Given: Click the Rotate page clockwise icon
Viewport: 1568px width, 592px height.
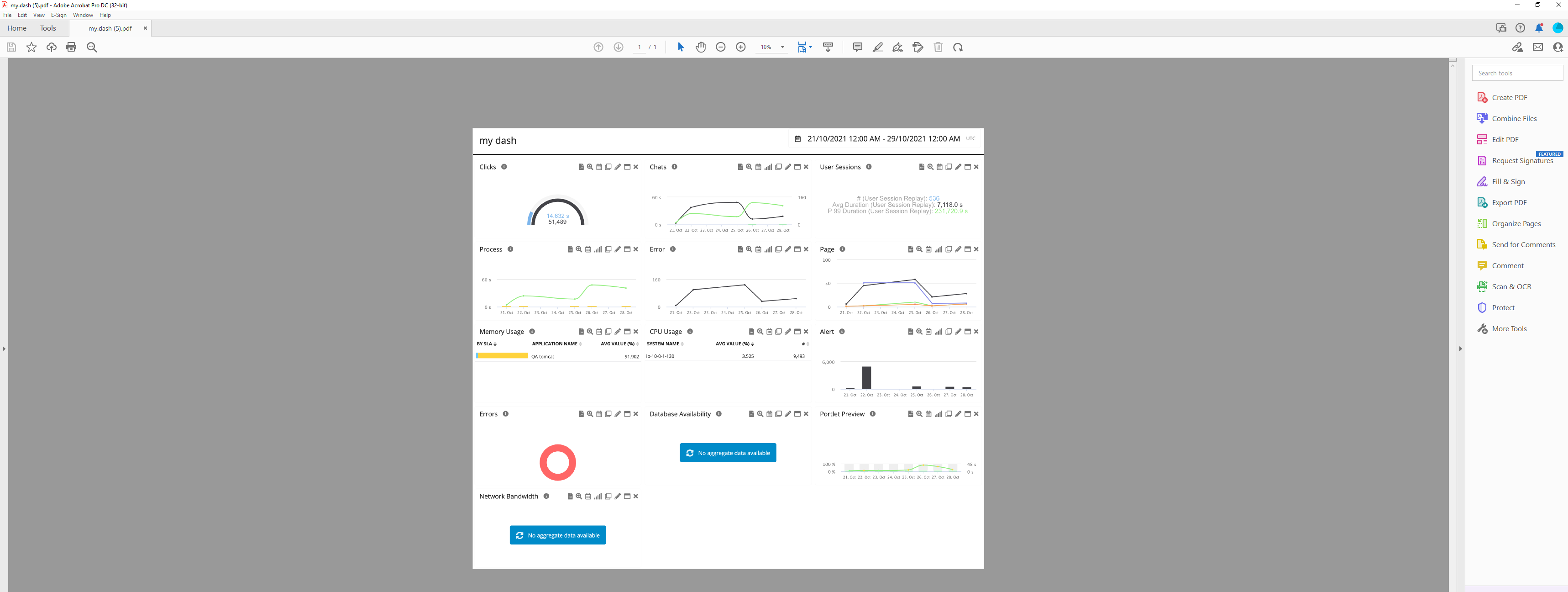Looking at the screenshot, I should pyautogui.click(x=958, y=47).
